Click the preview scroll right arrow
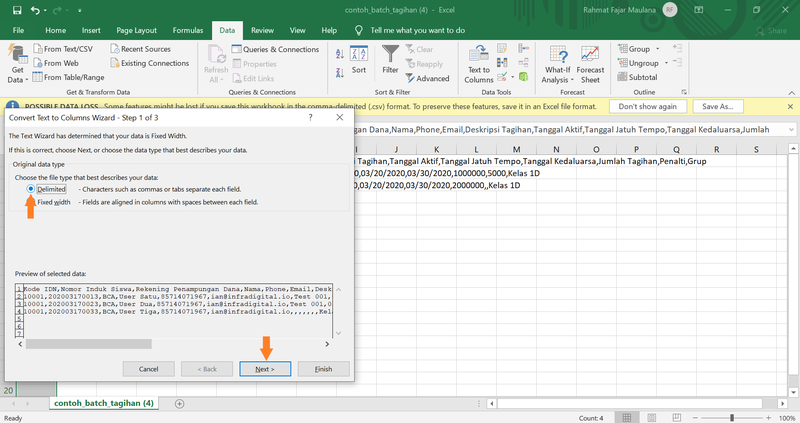Viewport: 800px width, 423px height. pyautogui.click(x=327, y=344)
